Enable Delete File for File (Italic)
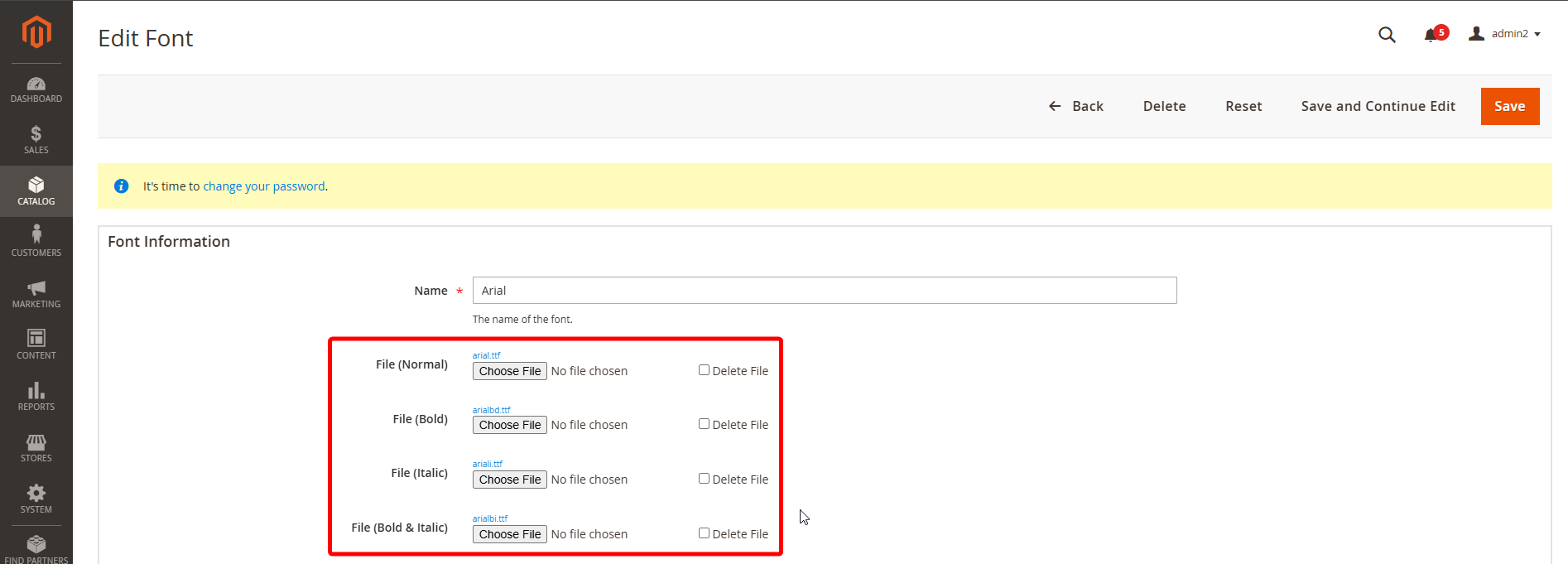This screenshot has width=1568, height=564. click(704, 479)
